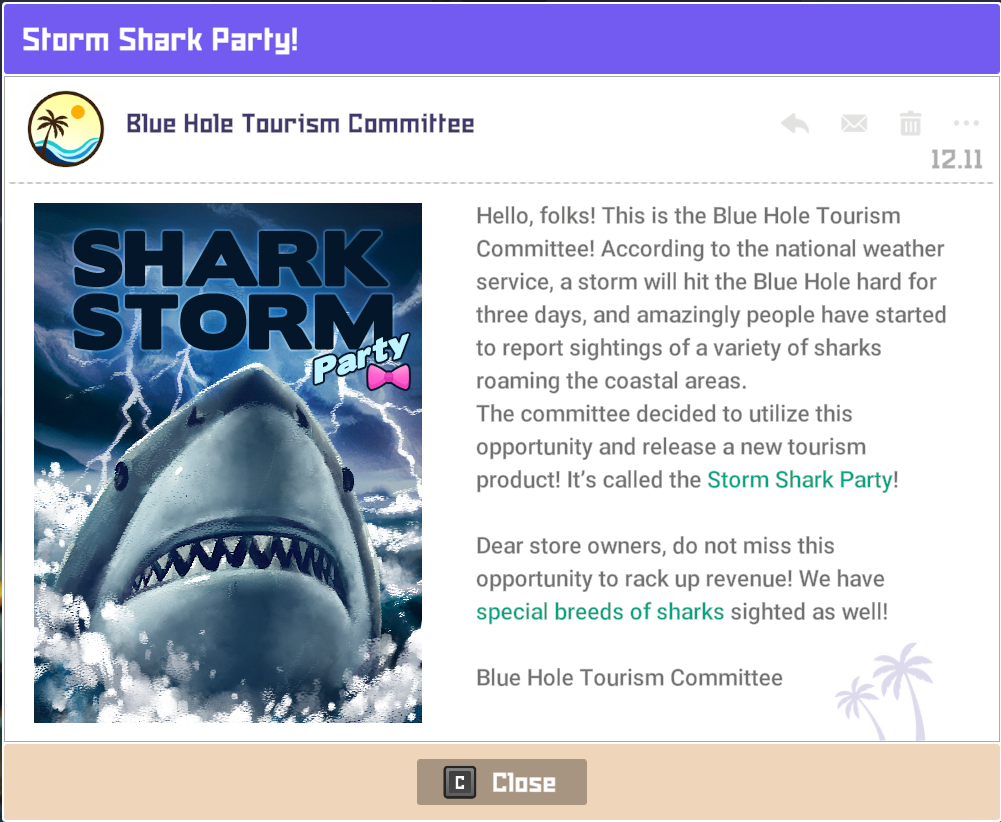This screenshot has width=1001, height=822.
Task: Click the Party label on the poster
Action: [361, 357]
